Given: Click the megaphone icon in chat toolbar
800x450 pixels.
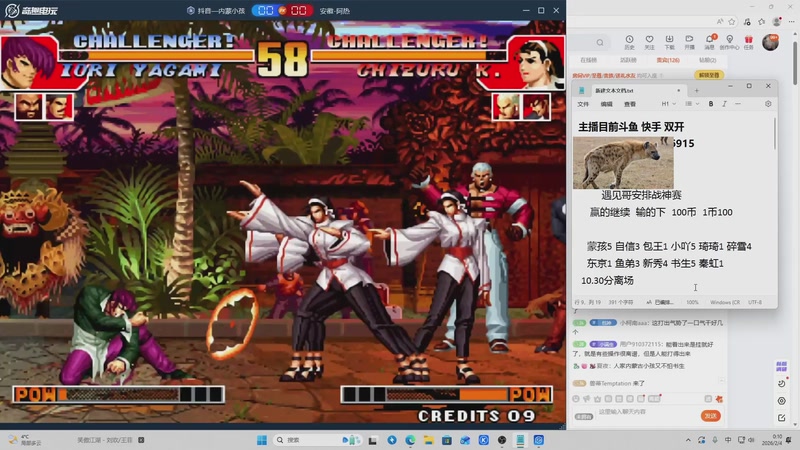Looking at the screenshot, I should click(x=587, y=398).
